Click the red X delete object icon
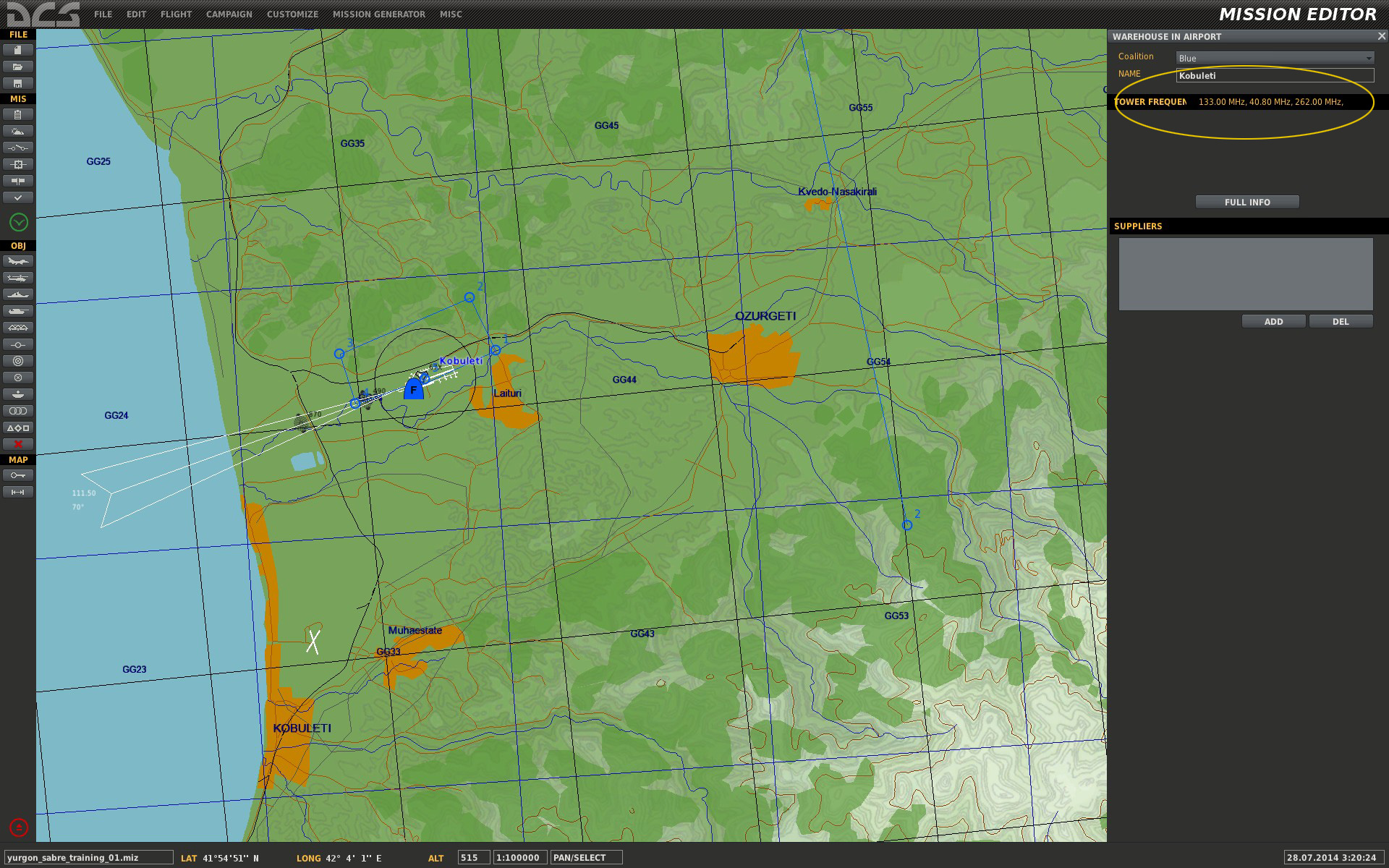1389x868 pixels. [x=18, y=444]
